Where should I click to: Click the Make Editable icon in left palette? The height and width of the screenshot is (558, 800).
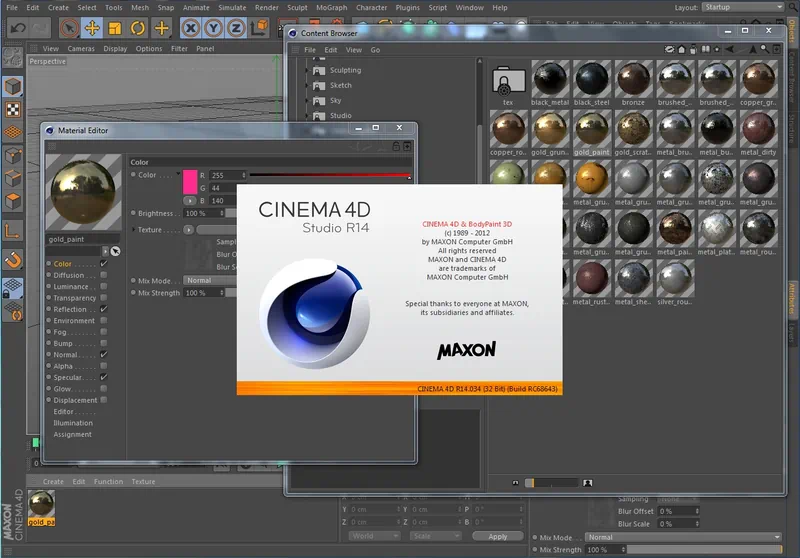pyautogui.click(x=13, y=57)
